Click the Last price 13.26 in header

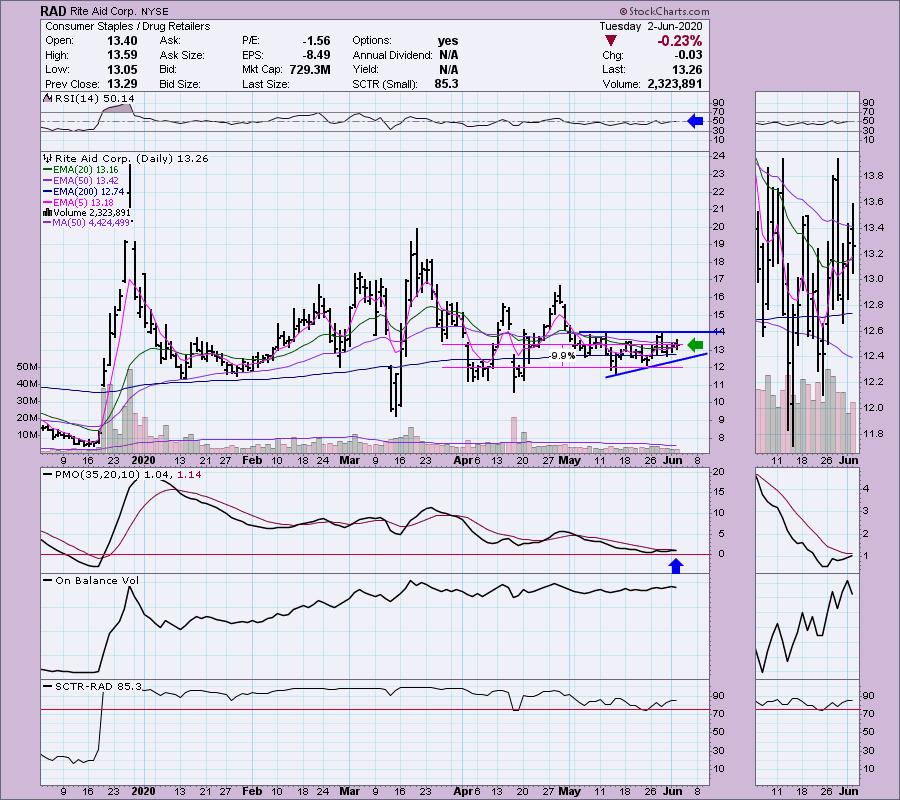(x=688, y=69)
